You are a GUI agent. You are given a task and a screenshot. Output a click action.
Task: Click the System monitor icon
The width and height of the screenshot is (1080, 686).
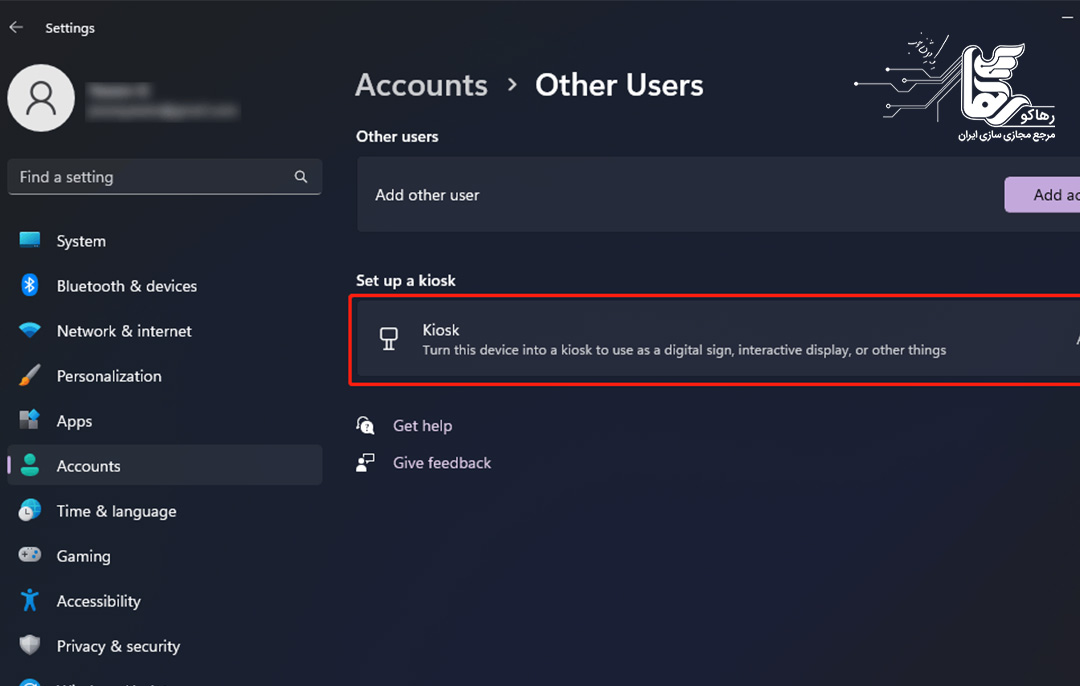pos(30,241)
